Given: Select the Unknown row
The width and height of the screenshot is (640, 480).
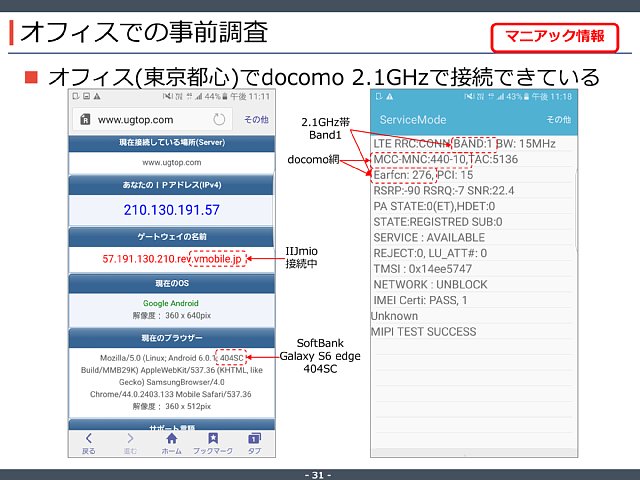Looking at the screenshot, I should [473, 316].
